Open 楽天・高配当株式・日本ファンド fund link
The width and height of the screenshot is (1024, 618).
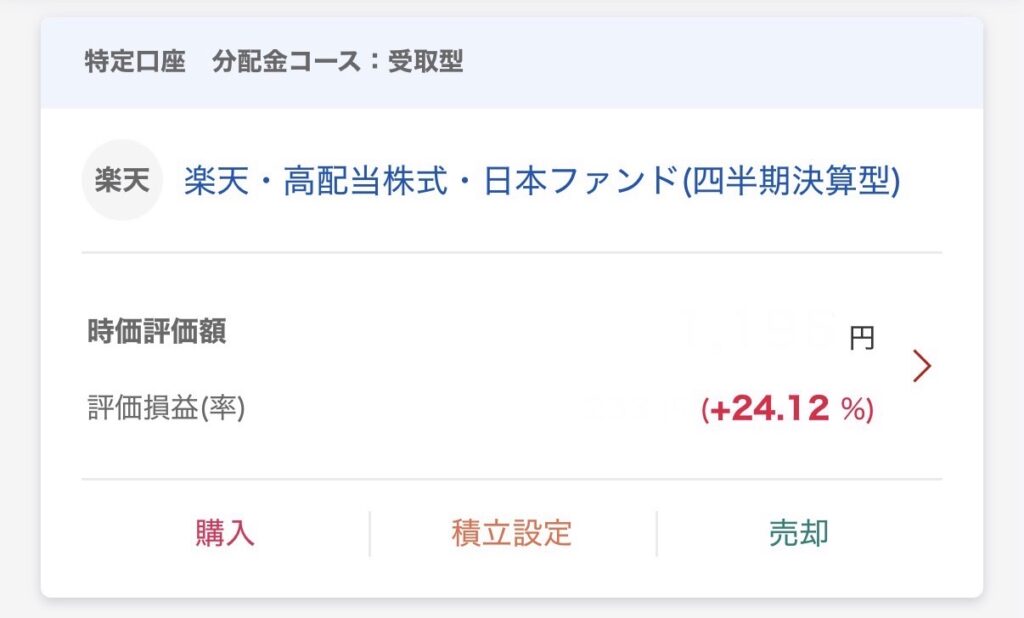(x=541, y=182)
